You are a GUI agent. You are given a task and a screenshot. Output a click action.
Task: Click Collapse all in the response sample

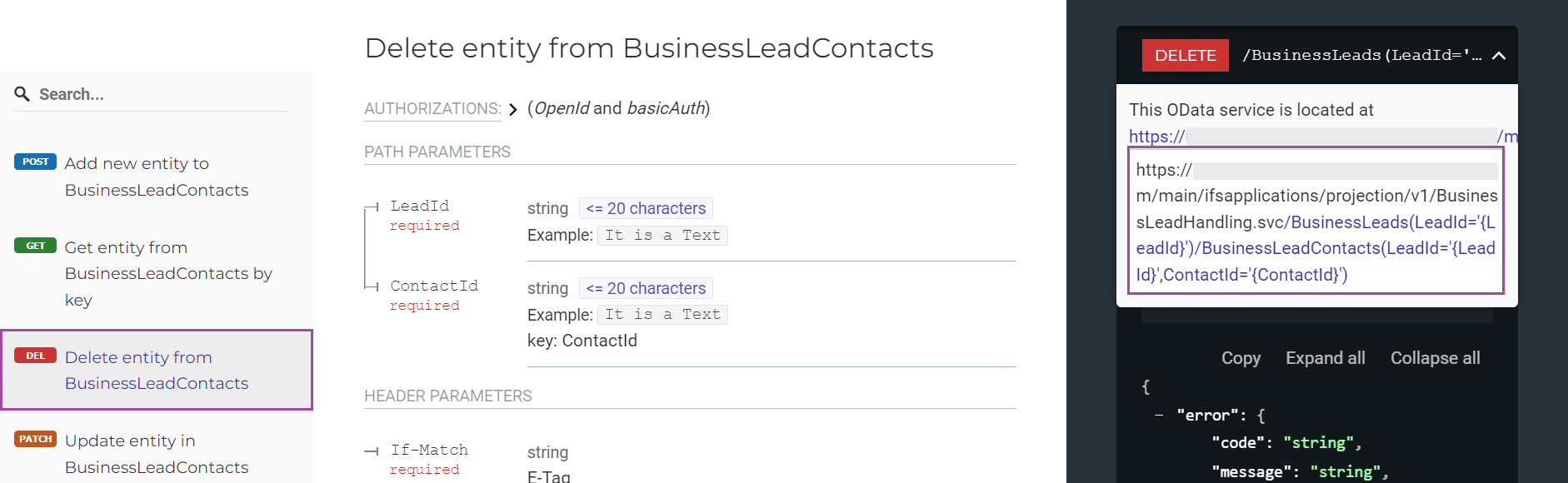(x=1435, y=357)
